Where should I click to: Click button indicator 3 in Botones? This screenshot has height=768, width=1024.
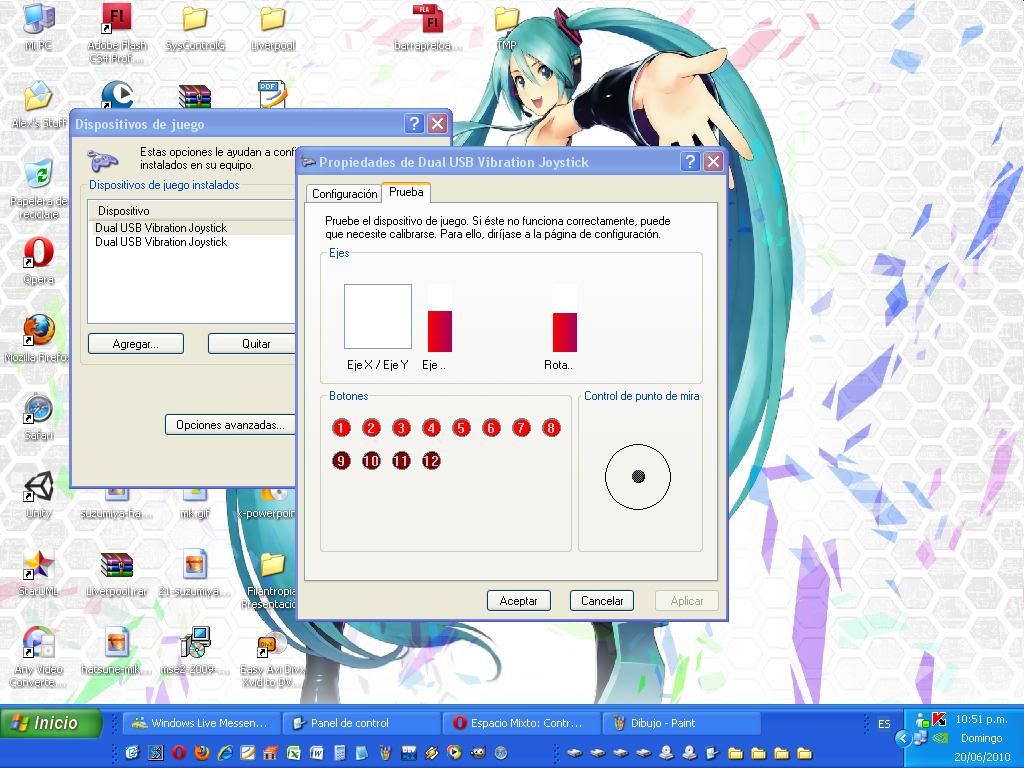[x=401, y=428]
